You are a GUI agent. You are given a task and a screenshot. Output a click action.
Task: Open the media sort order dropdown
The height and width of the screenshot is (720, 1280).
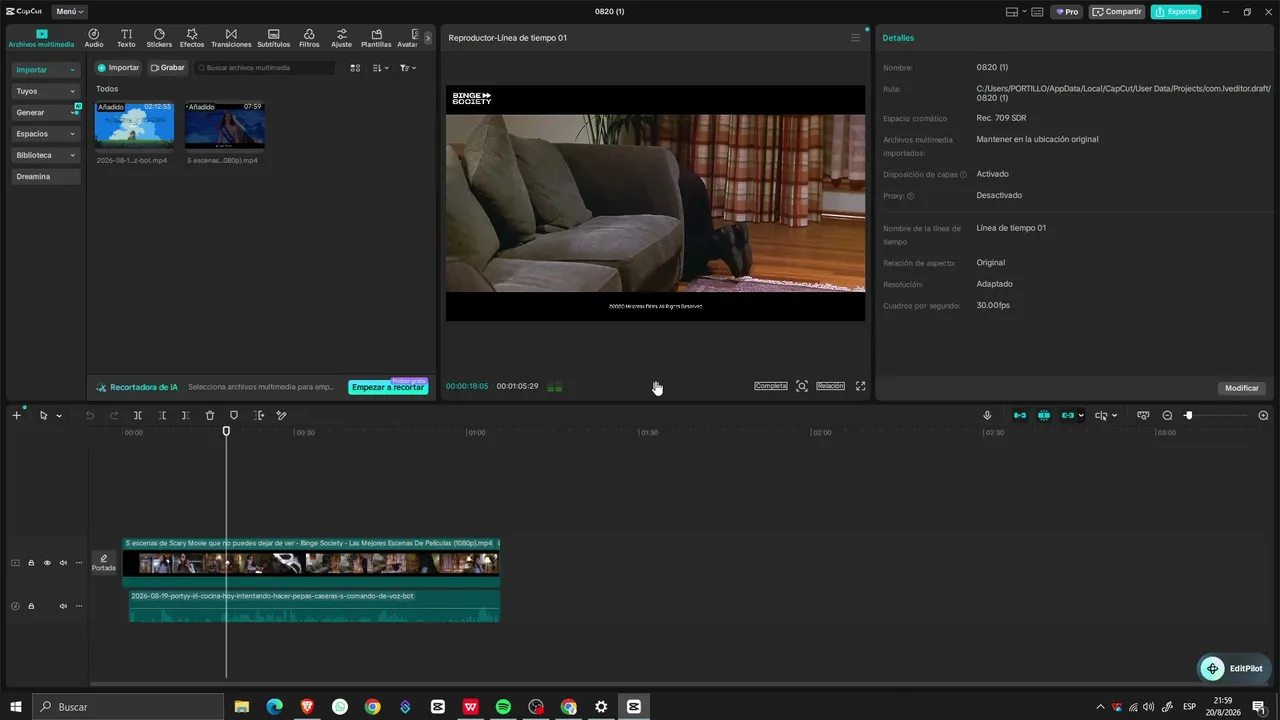380,68
